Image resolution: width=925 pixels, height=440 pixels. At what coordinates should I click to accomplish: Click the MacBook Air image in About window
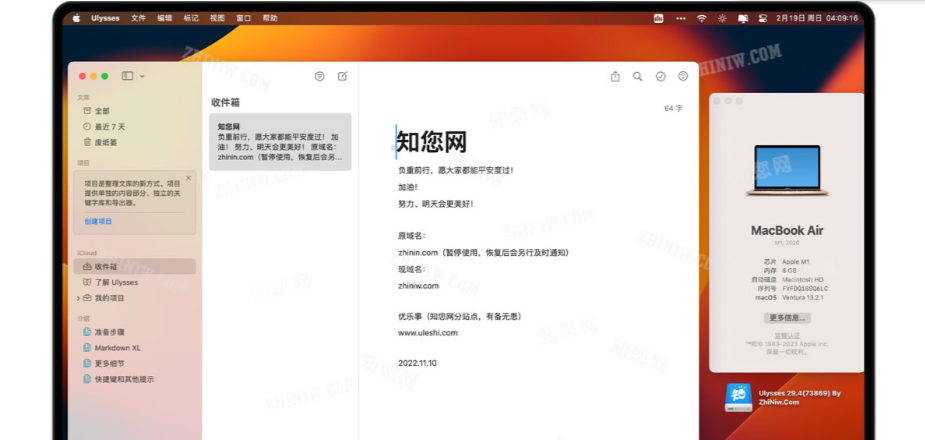[787, 170]
